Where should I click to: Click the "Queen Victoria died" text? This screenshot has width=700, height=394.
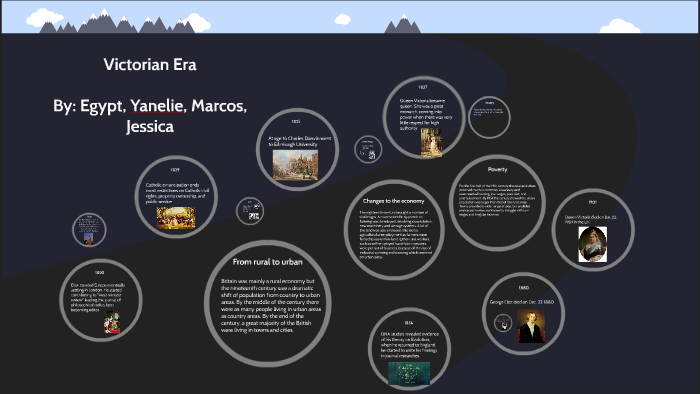(590, 219)
